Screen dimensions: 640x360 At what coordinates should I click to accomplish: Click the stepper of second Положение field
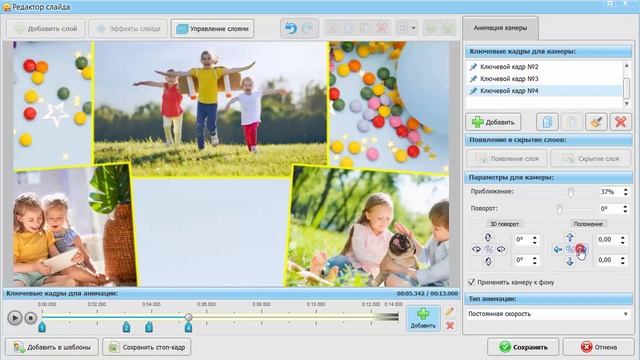(x=623, y=260)
